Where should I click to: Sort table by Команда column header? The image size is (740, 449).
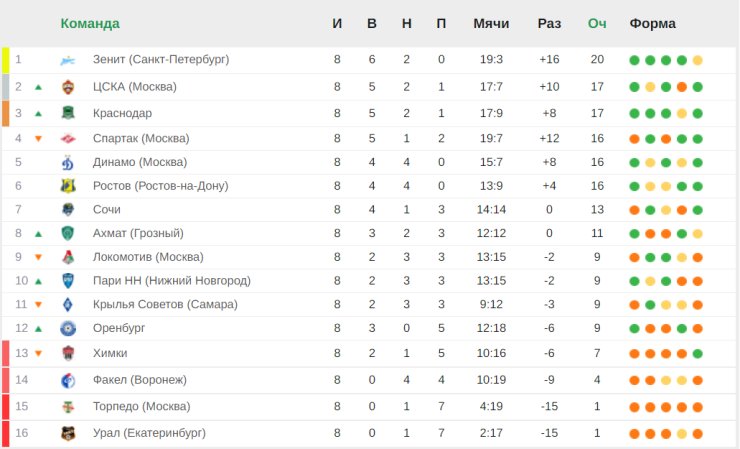[x=90, y=23]
